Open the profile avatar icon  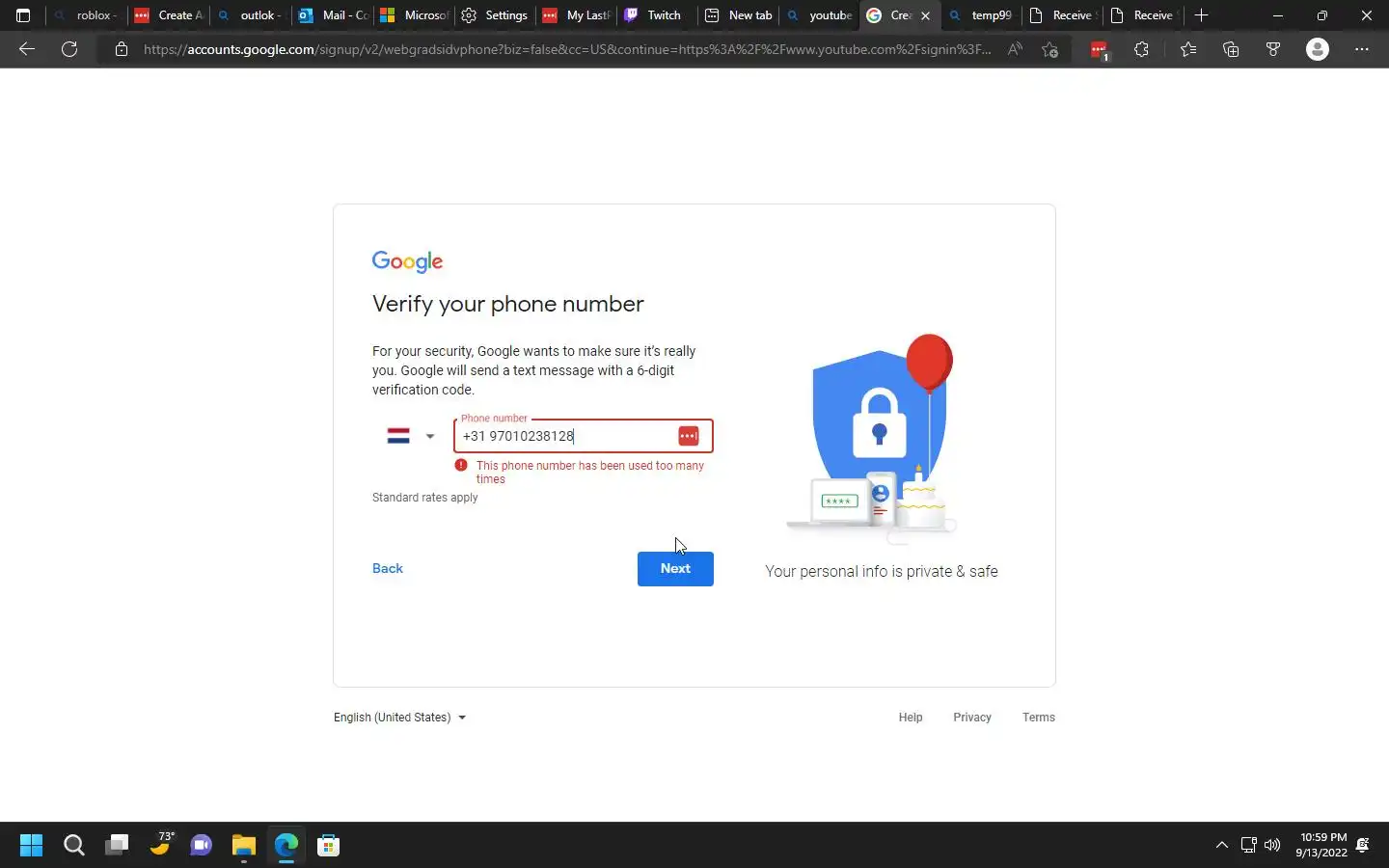pyautogui.click(x=1318, y=49)
